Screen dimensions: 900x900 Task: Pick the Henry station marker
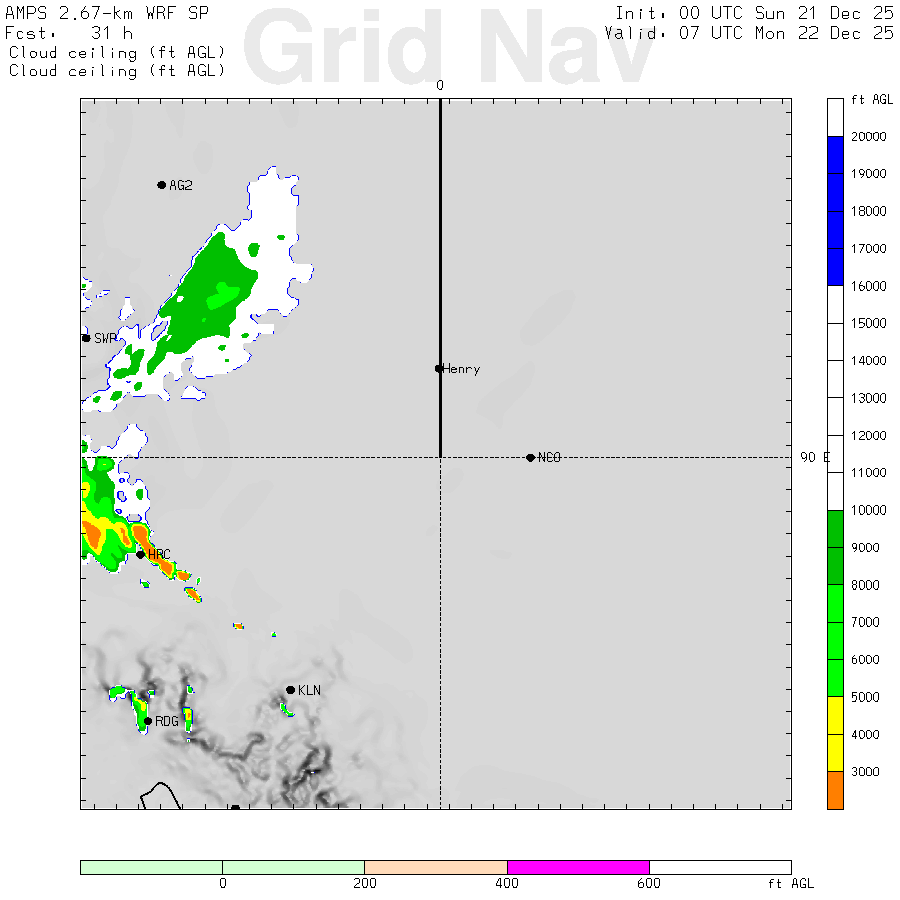click(439, 368)
